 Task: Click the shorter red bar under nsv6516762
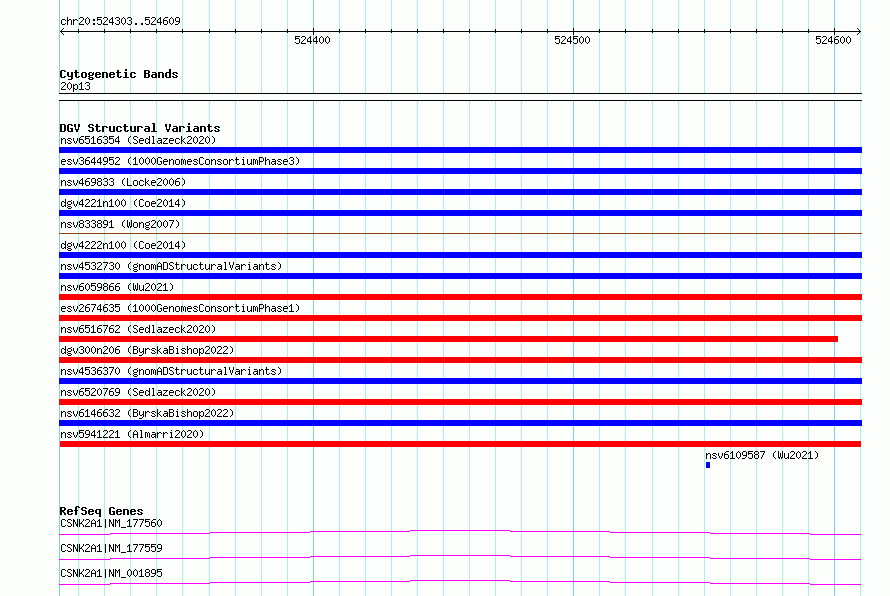(448, 339)
